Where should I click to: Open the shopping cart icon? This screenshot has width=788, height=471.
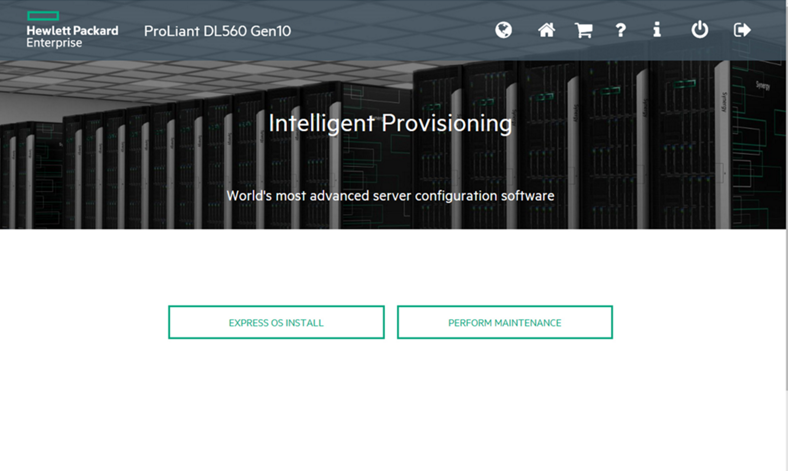tap(583, 31)
